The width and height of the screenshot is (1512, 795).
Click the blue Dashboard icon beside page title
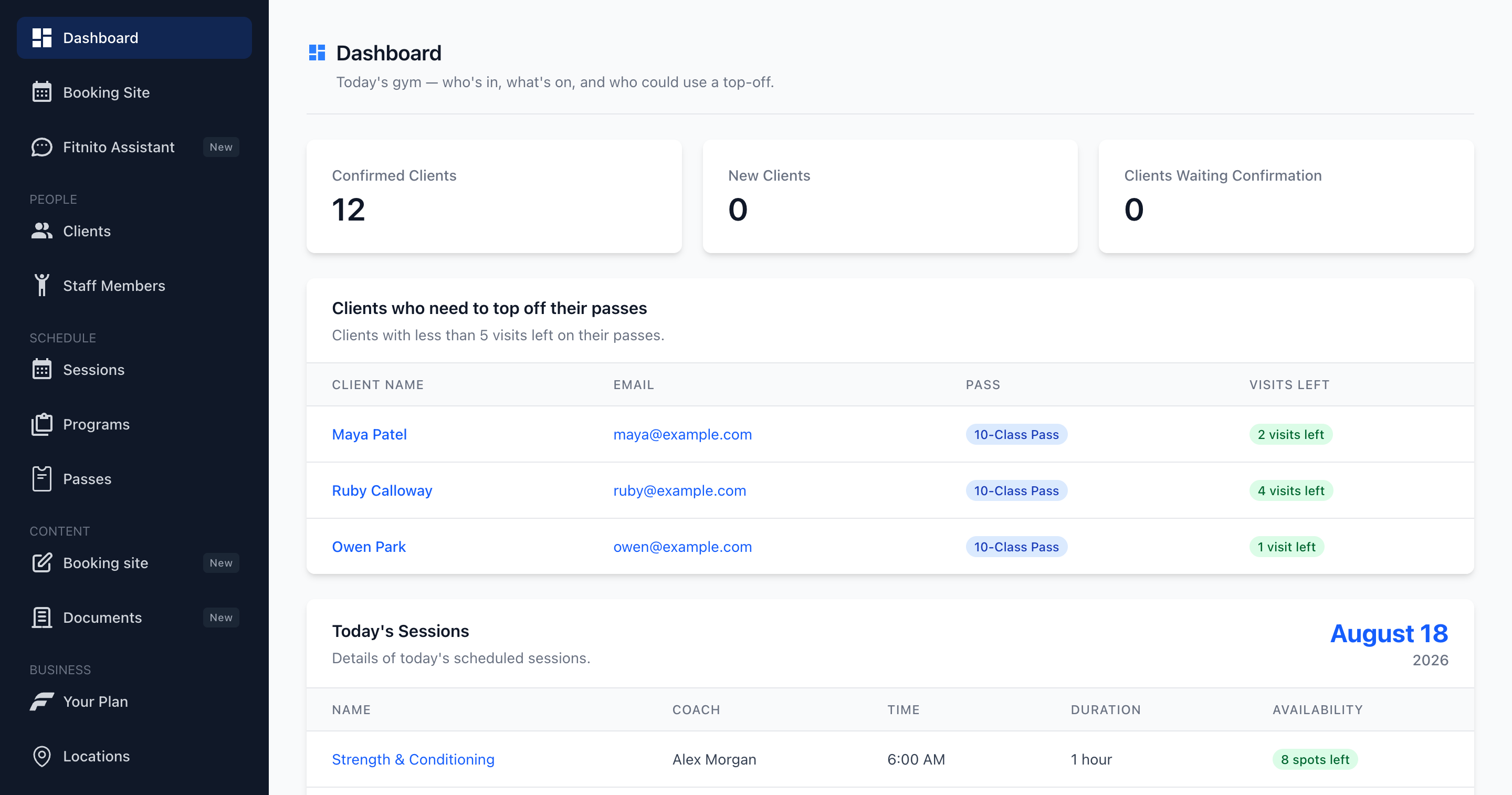click(x=317, y=53)
